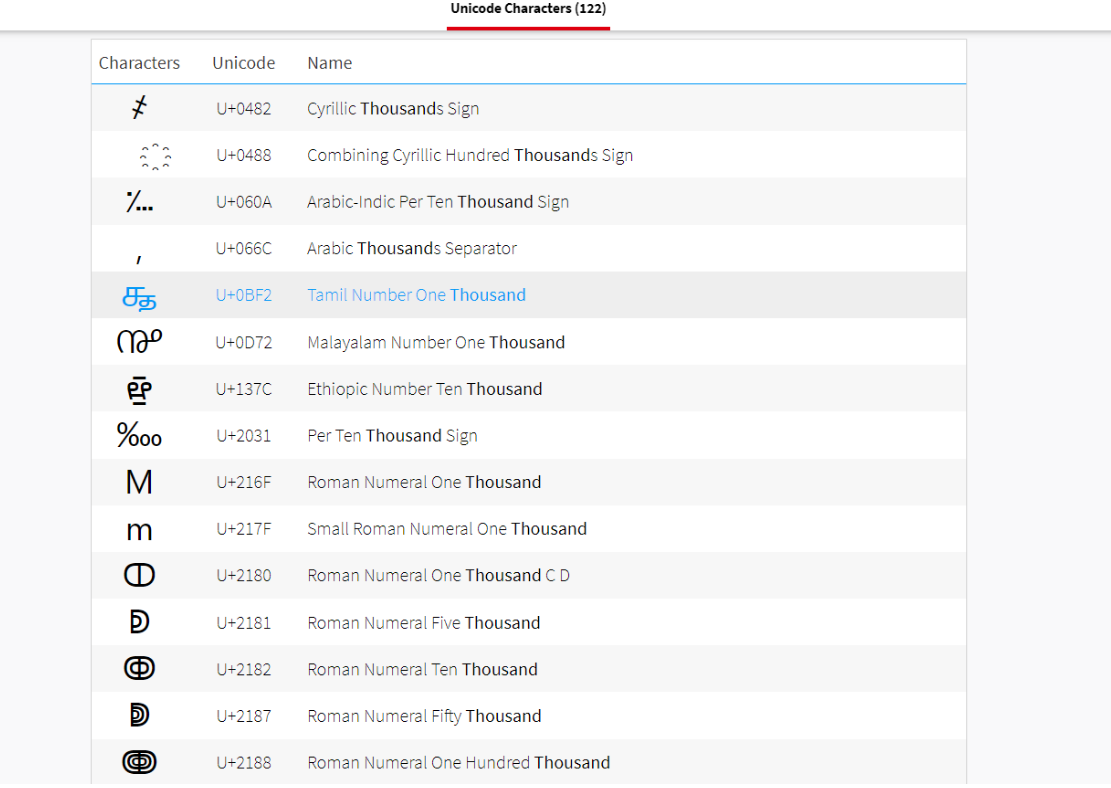Open the Unicode Characters (122) tab
This screenshot has width=1111, height=788.
[528, 9]
